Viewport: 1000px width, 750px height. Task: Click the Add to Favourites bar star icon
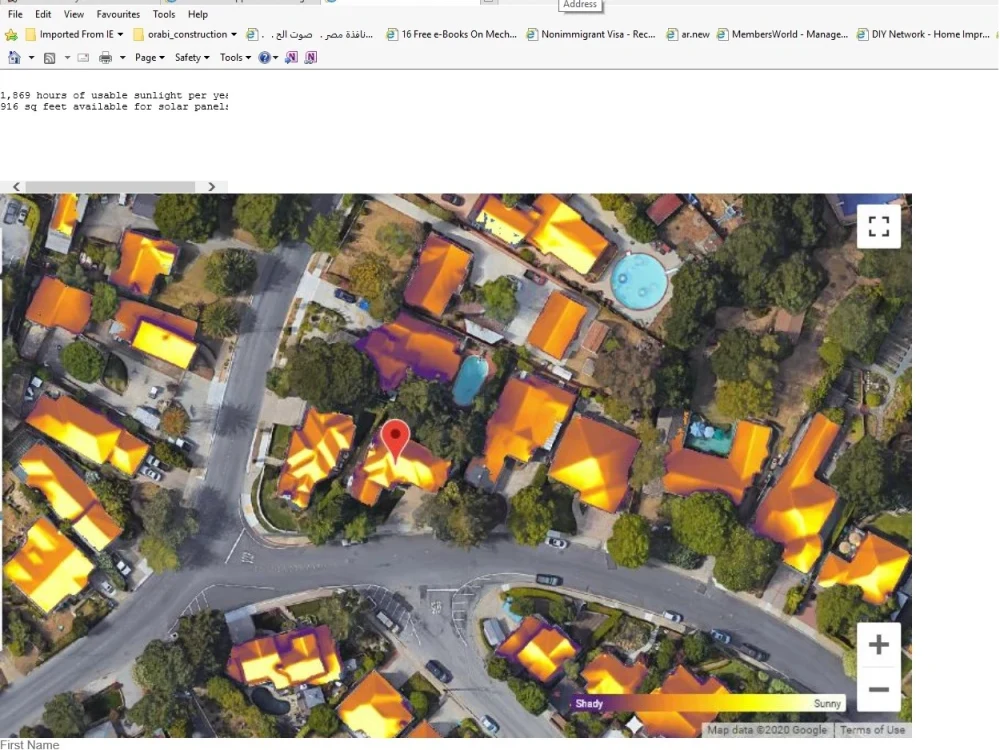click(11, 34)
